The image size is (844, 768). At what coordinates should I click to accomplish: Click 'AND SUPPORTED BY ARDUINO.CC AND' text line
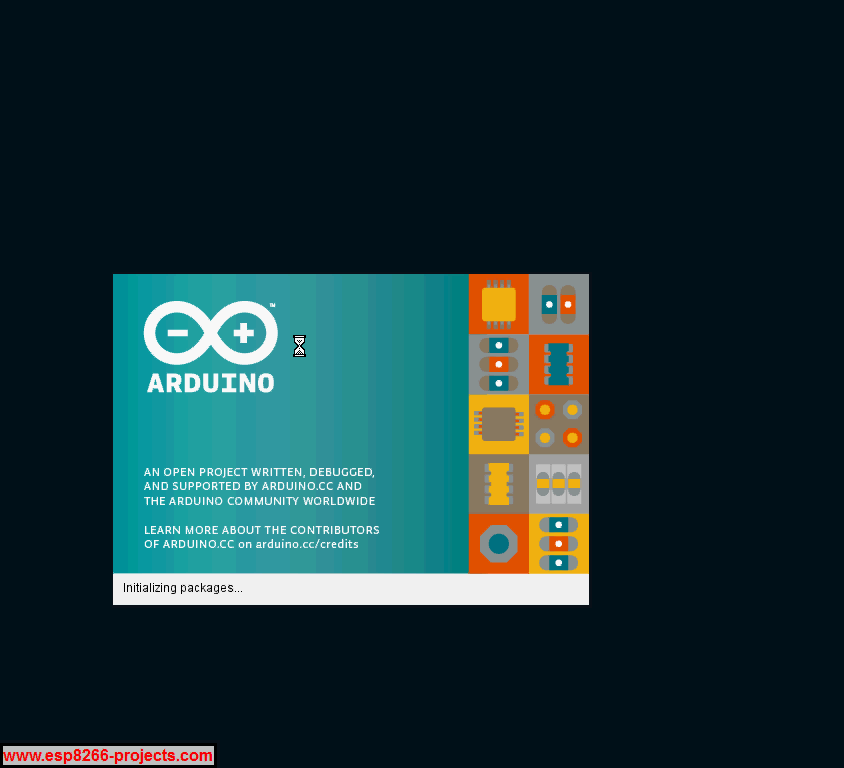(252, 486)
